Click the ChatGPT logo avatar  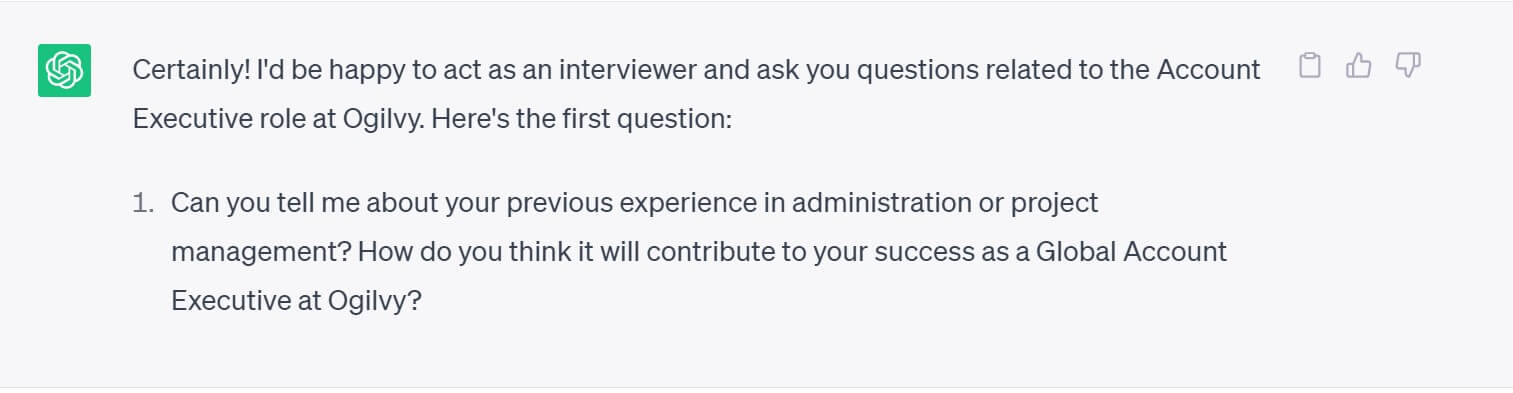(x=65, y=71)
